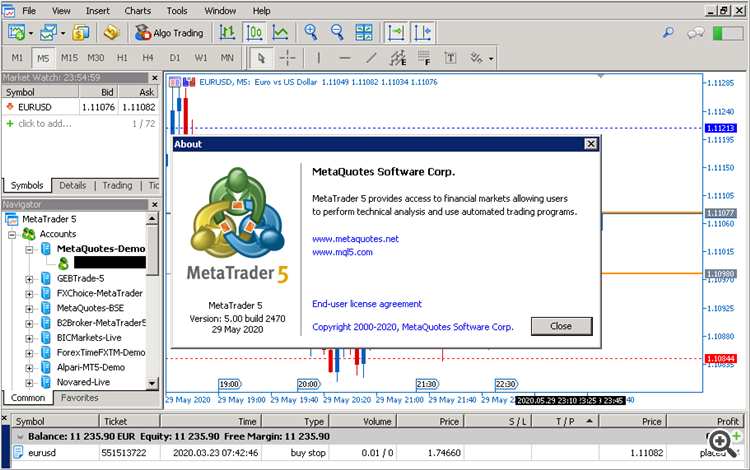Open the New Chart dropdown arrow
Screen dimensions: 750x470
31,33
